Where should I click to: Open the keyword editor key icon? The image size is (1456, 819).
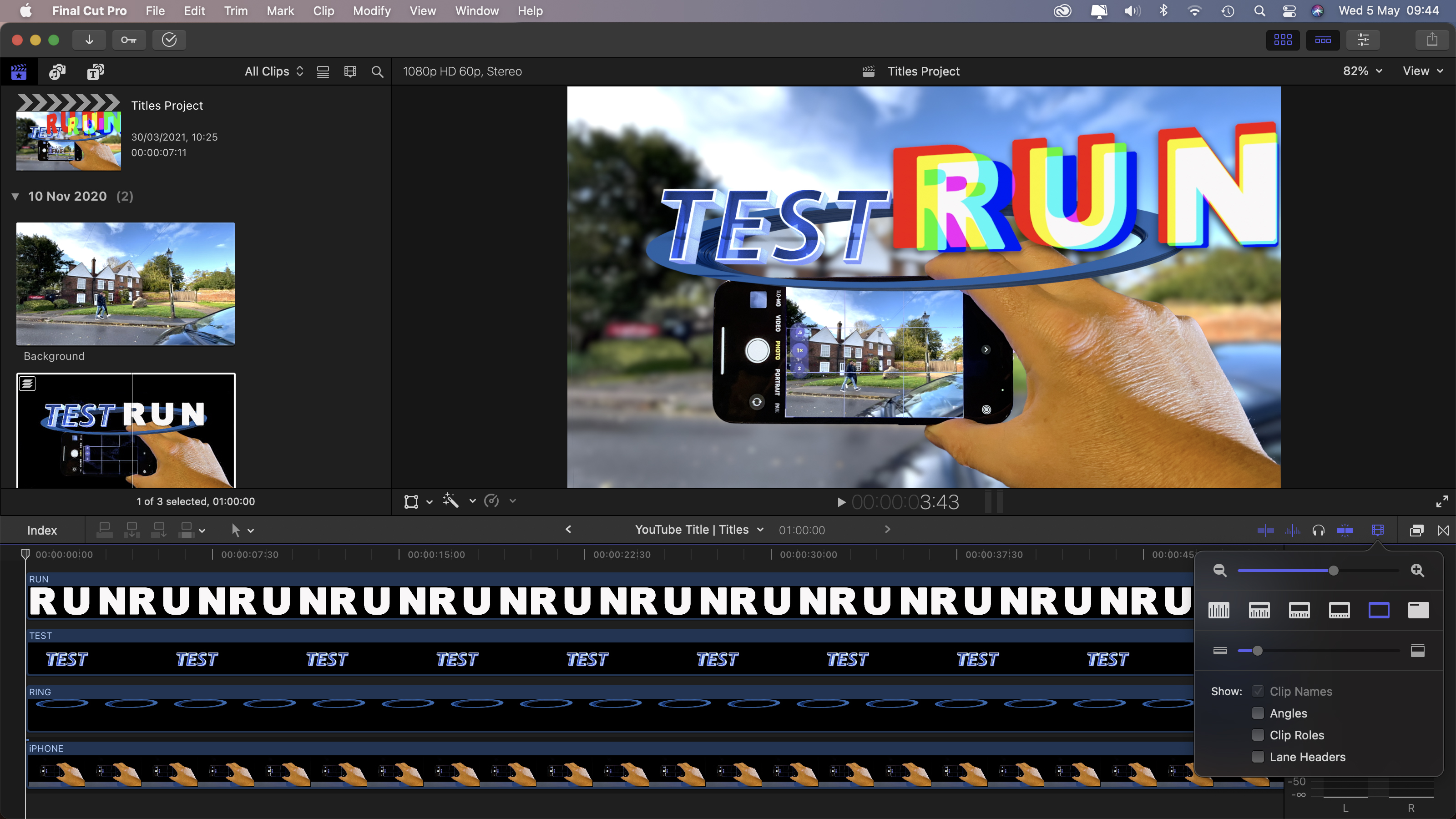click(129, 40)
